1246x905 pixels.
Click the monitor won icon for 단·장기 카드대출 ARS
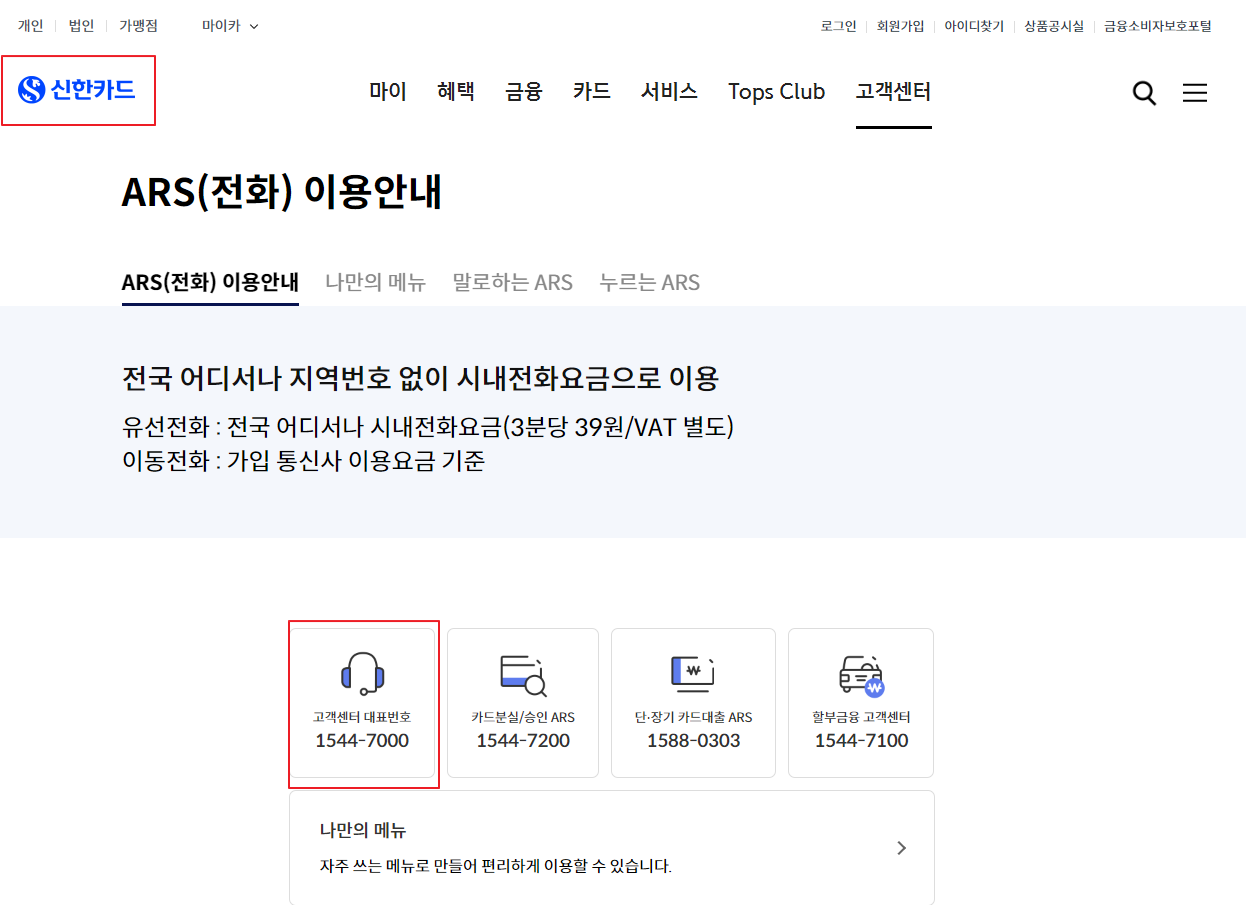tap(693, 674)
